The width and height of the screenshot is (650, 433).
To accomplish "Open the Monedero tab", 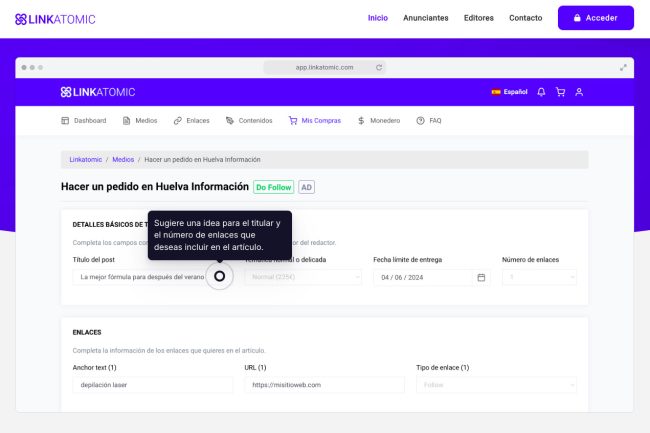I will coord(378,120).
